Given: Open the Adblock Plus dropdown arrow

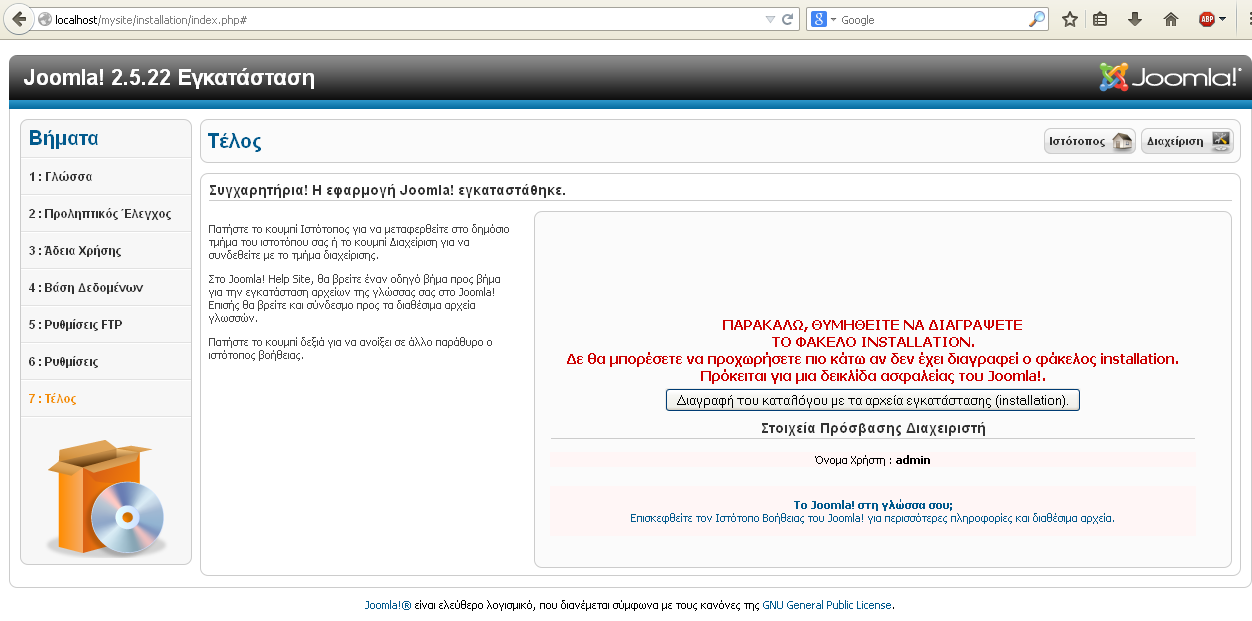Looking at the screenshot, I should (1222, 19).
